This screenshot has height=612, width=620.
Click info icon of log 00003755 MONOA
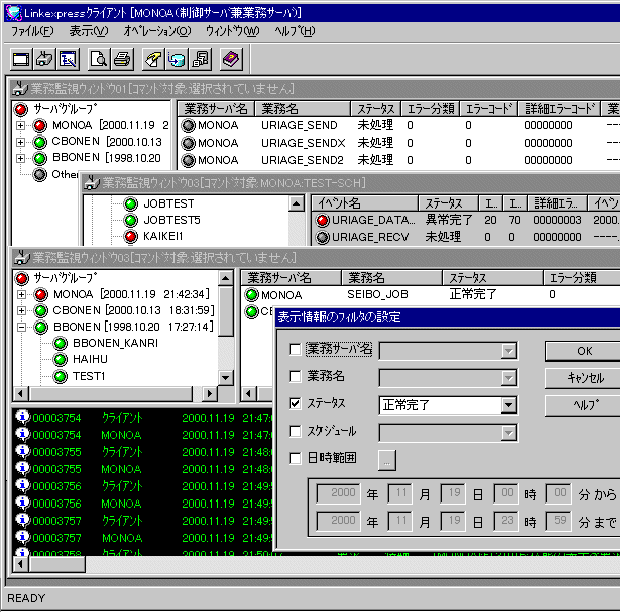click(23, 468)
